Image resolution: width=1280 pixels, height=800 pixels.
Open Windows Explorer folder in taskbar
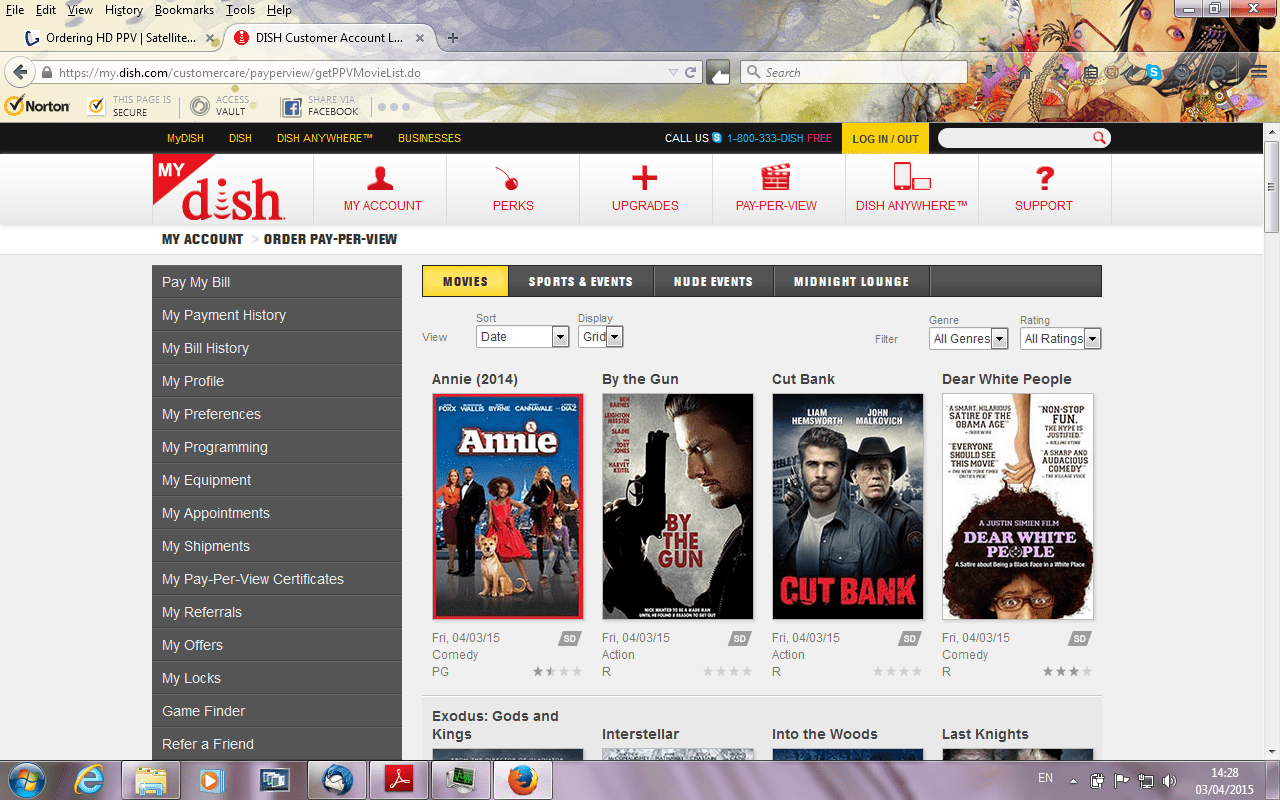(x=151, y=779)
